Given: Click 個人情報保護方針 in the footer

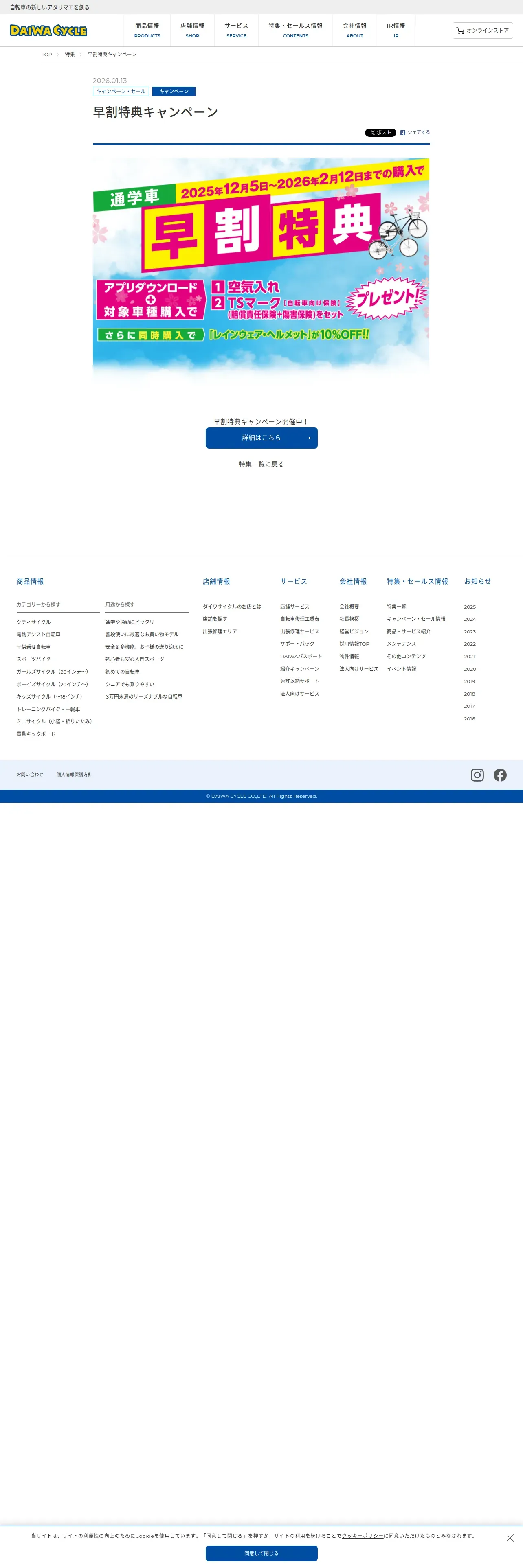Looking at the screenshot, I should 74,775.
